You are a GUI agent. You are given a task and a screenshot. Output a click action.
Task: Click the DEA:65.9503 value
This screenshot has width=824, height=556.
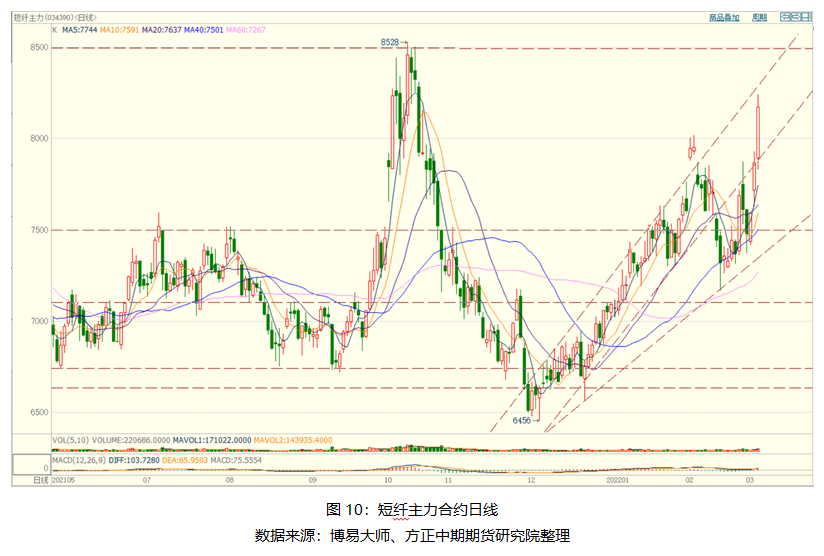pos(186,460)
